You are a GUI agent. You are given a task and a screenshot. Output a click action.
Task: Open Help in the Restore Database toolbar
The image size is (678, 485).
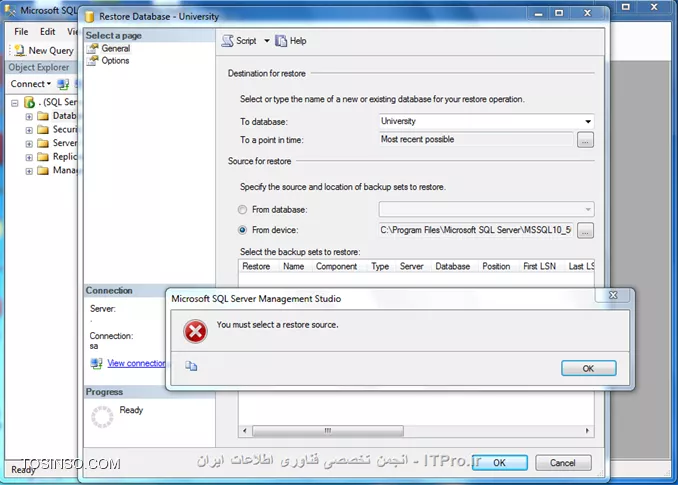(x=291, y=41)
